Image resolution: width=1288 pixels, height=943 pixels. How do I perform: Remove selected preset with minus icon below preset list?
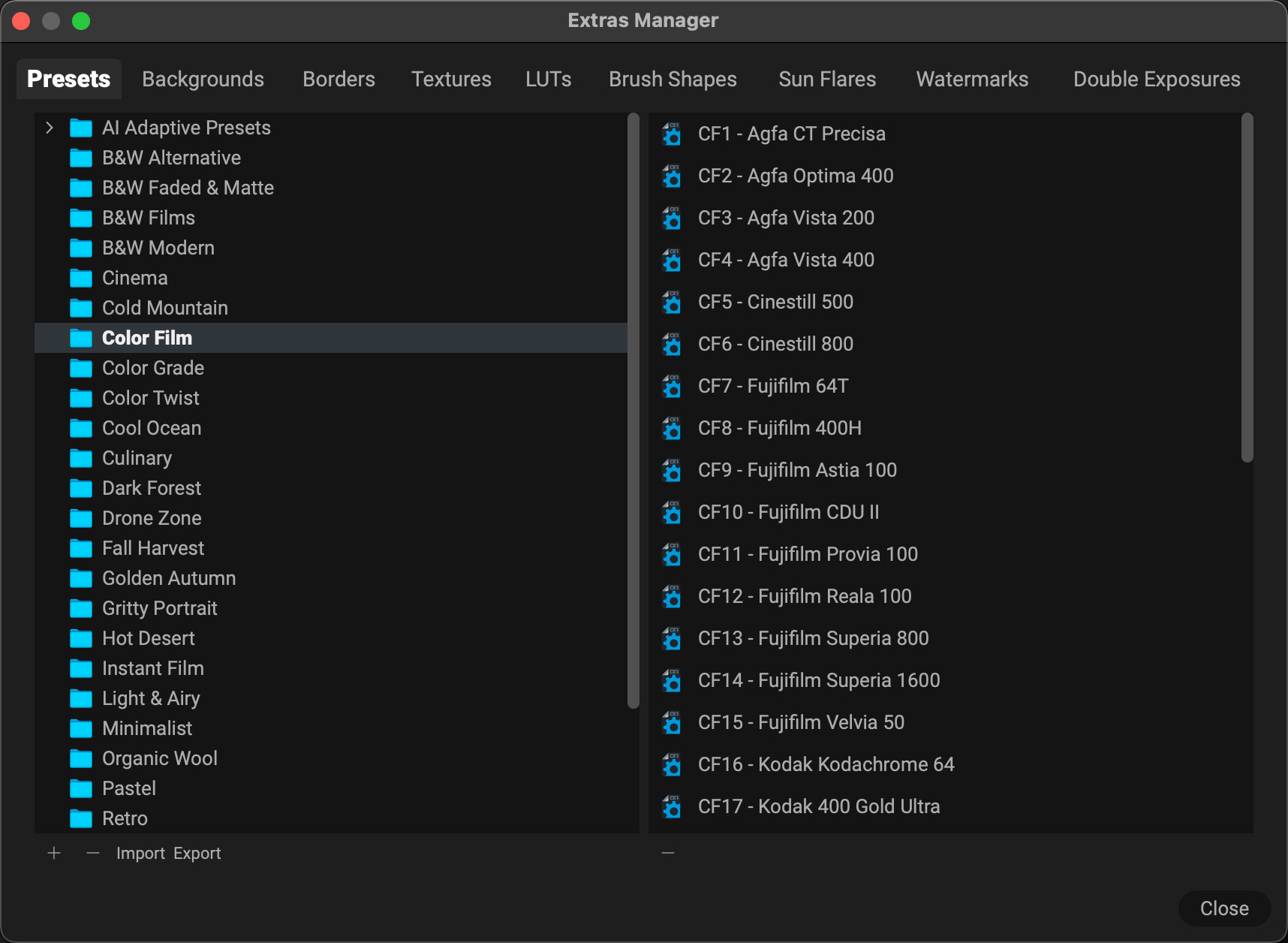668,853
